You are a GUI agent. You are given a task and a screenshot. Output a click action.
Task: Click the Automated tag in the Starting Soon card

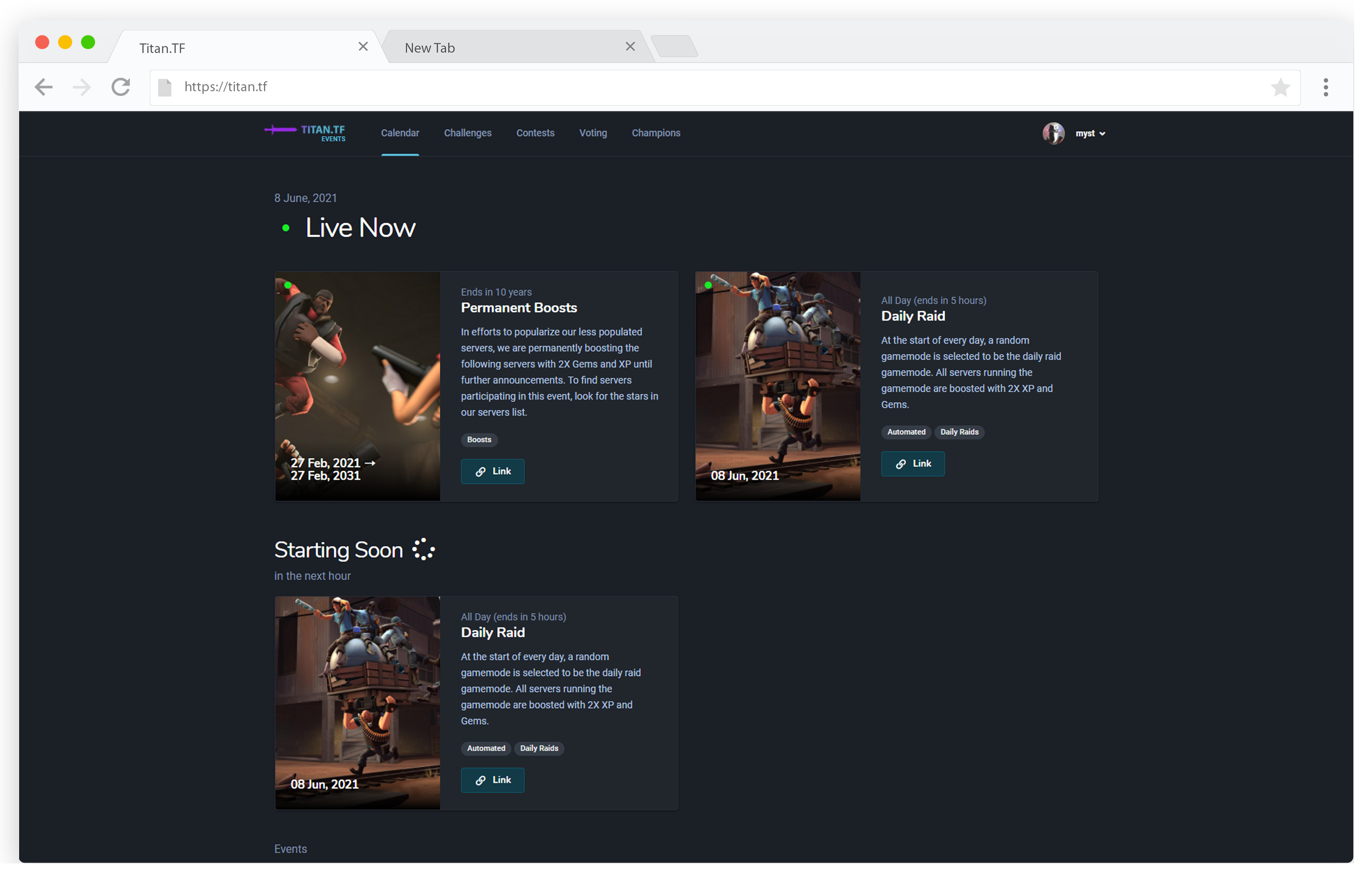486,748
